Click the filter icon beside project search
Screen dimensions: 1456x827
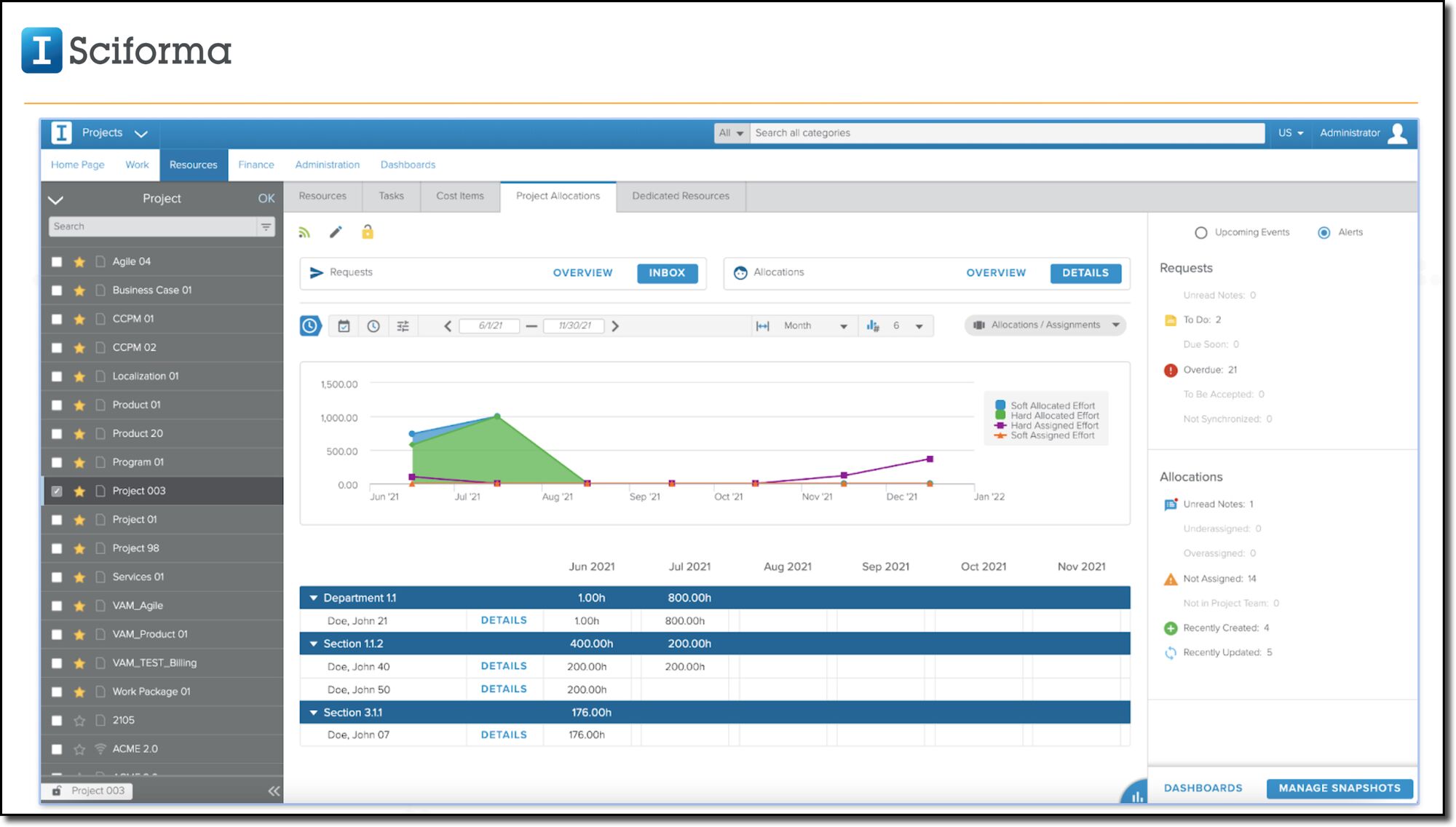coord(266,226)
